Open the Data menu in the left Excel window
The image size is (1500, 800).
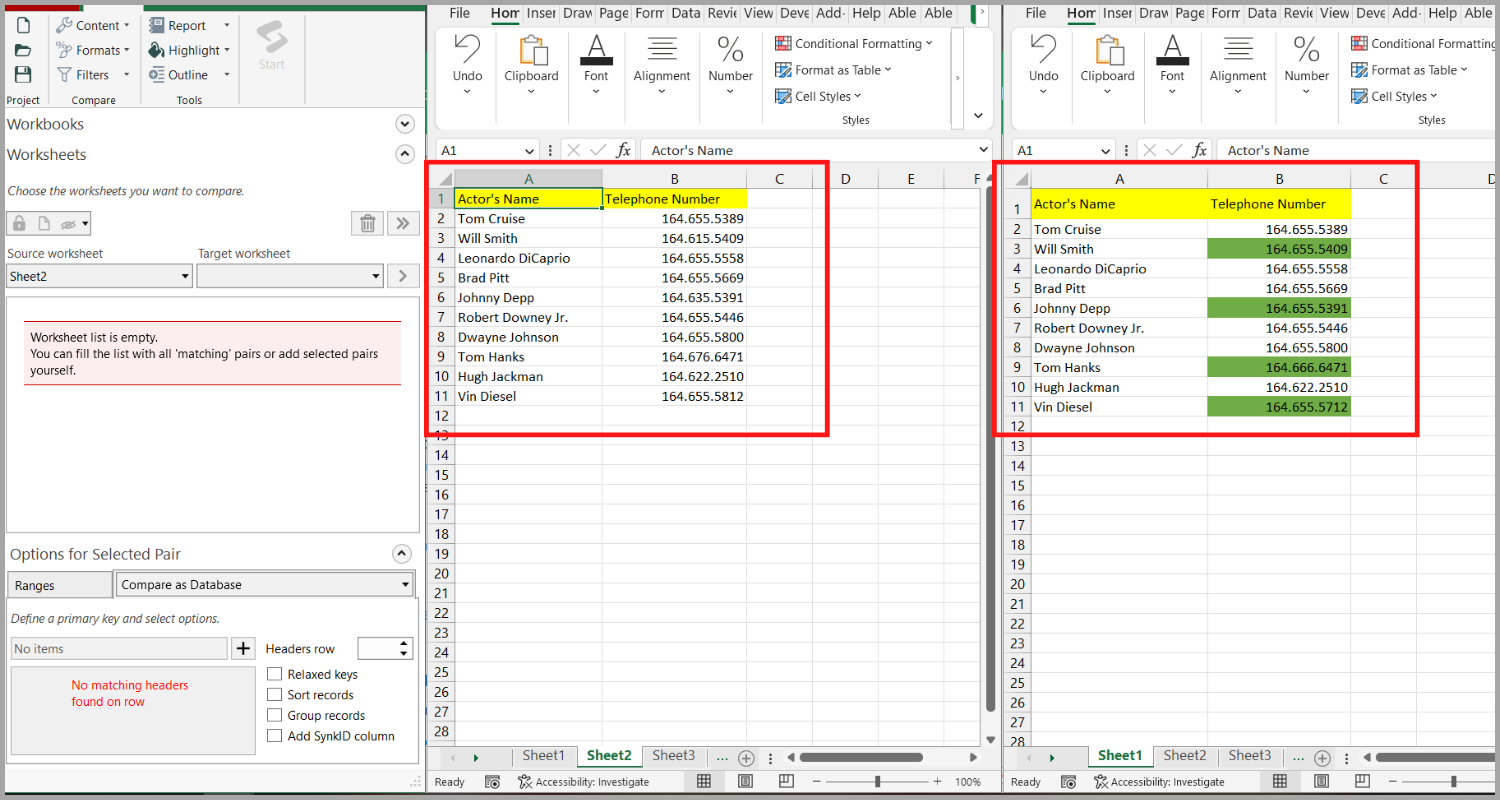click(686, 13)
